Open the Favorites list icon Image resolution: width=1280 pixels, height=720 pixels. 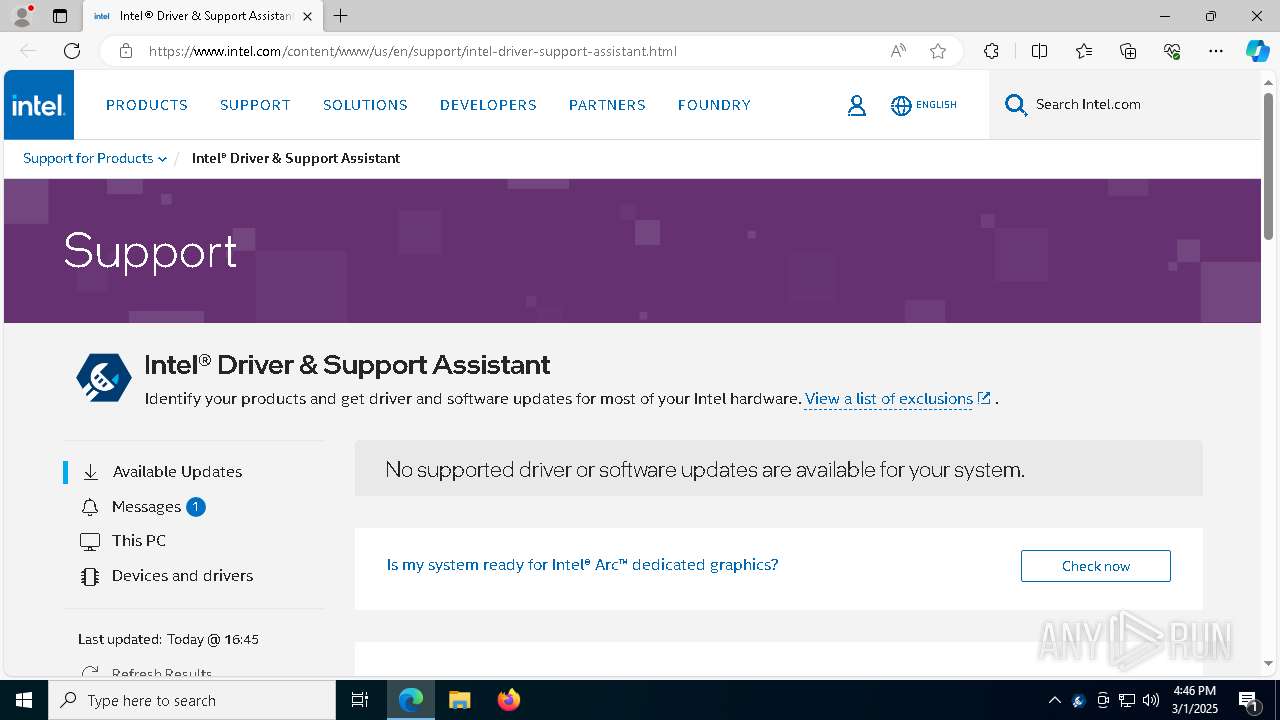pos(1084,51)
